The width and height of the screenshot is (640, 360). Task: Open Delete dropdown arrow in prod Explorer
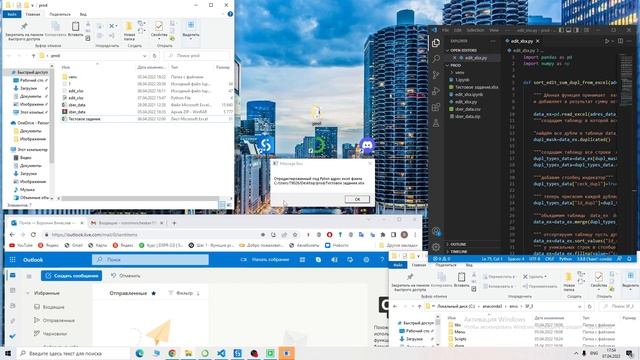[116, 26]
